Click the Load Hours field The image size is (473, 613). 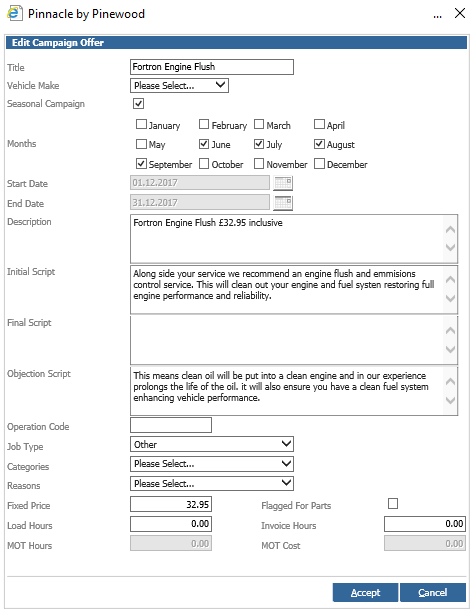(171, 524)
